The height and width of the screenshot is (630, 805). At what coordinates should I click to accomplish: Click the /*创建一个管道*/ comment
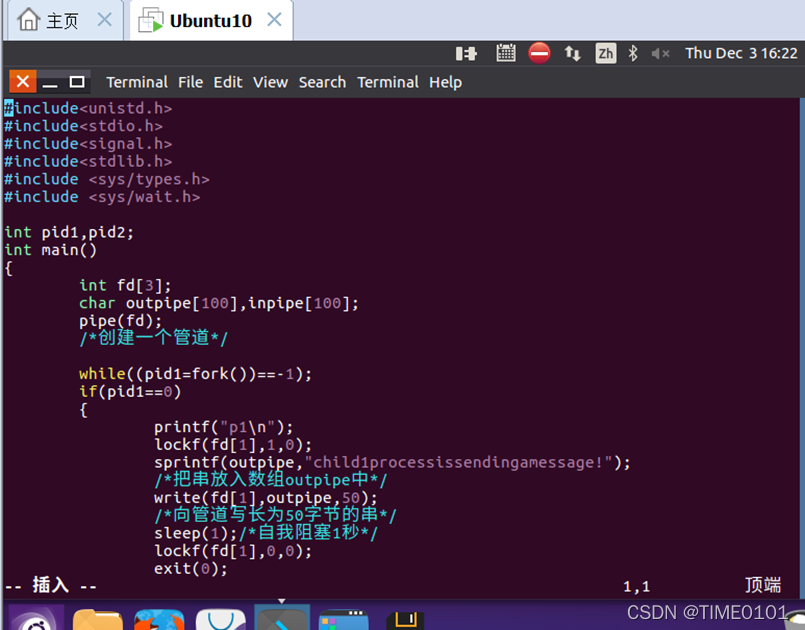point(153,338)
